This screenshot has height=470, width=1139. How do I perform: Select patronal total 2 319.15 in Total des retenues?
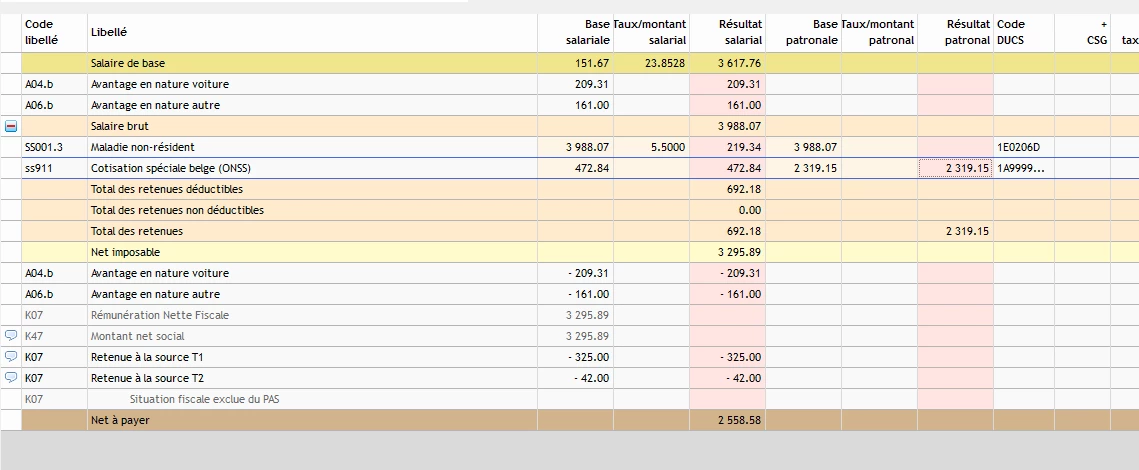968,232
